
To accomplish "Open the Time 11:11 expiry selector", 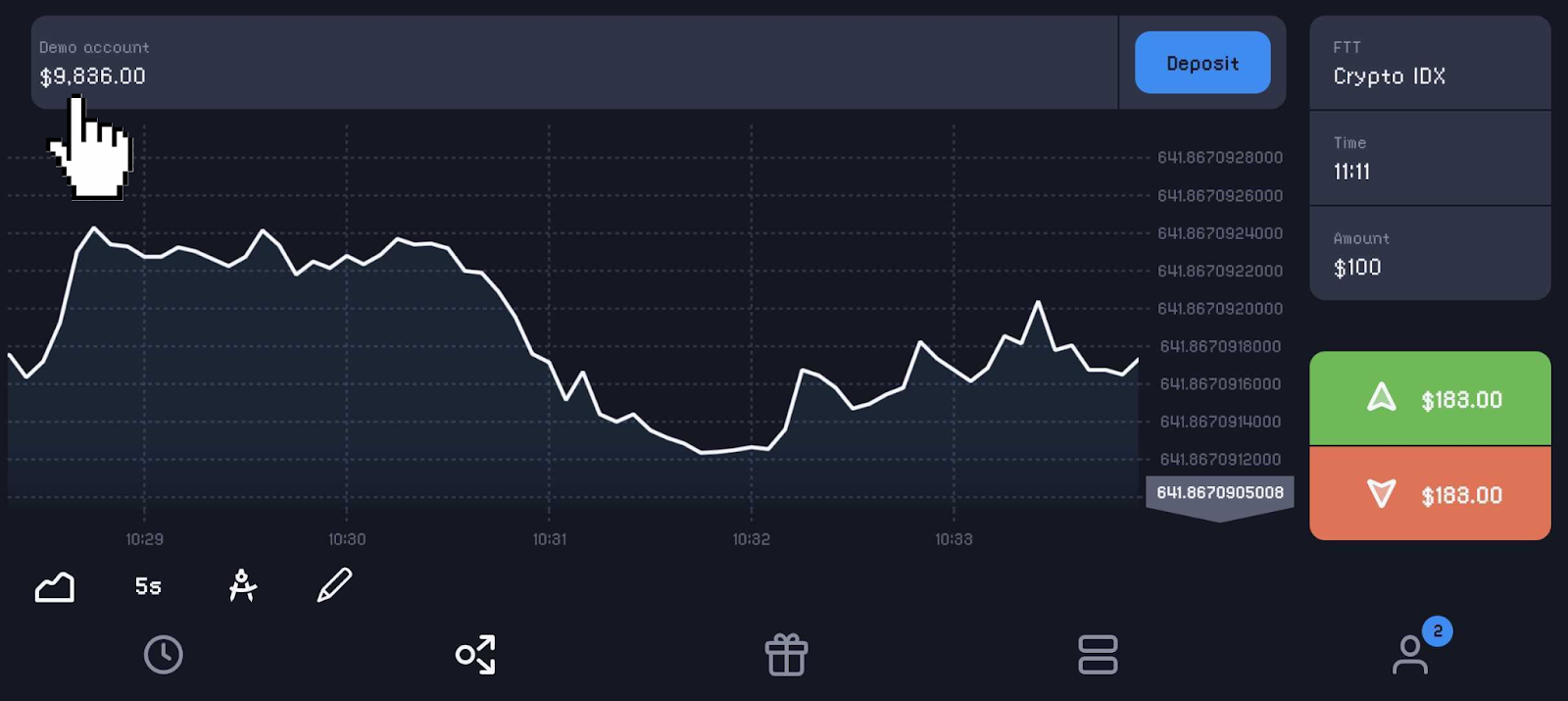I will (1429, 158).
